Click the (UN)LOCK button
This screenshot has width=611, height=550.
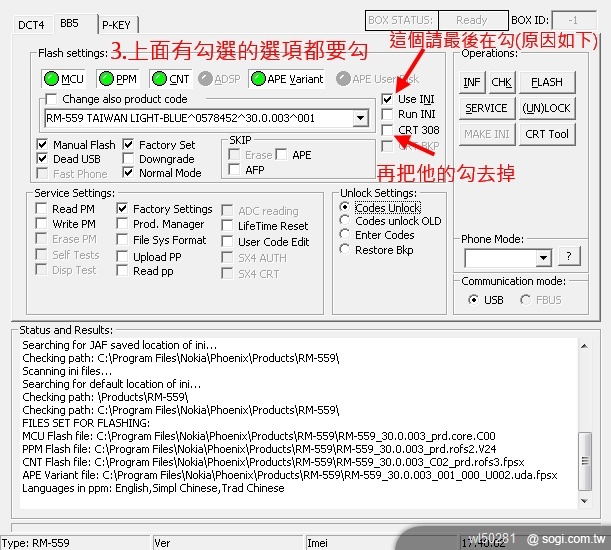point(546,108)
